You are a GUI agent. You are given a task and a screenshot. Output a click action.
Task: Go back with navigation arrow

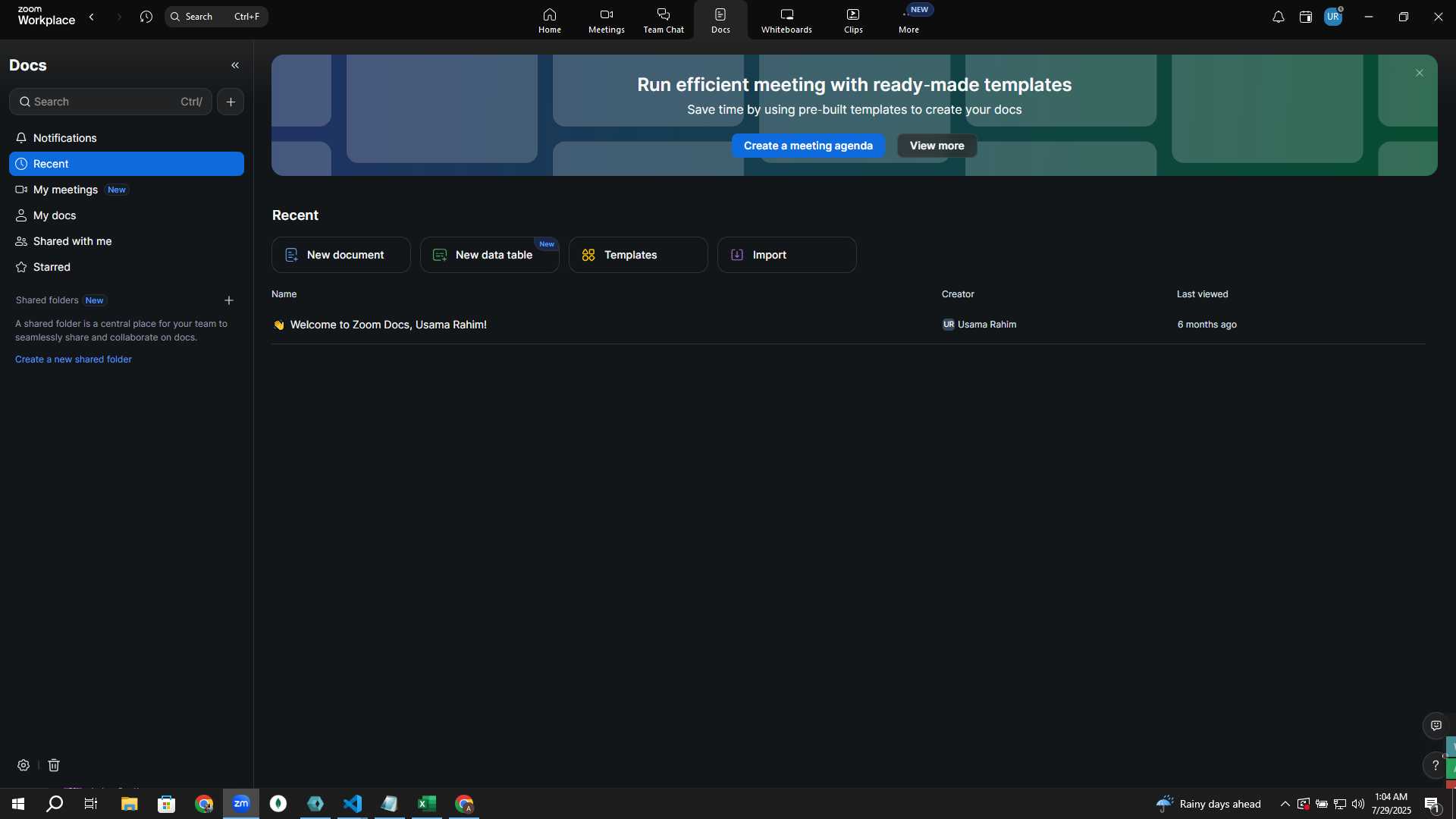92,17
